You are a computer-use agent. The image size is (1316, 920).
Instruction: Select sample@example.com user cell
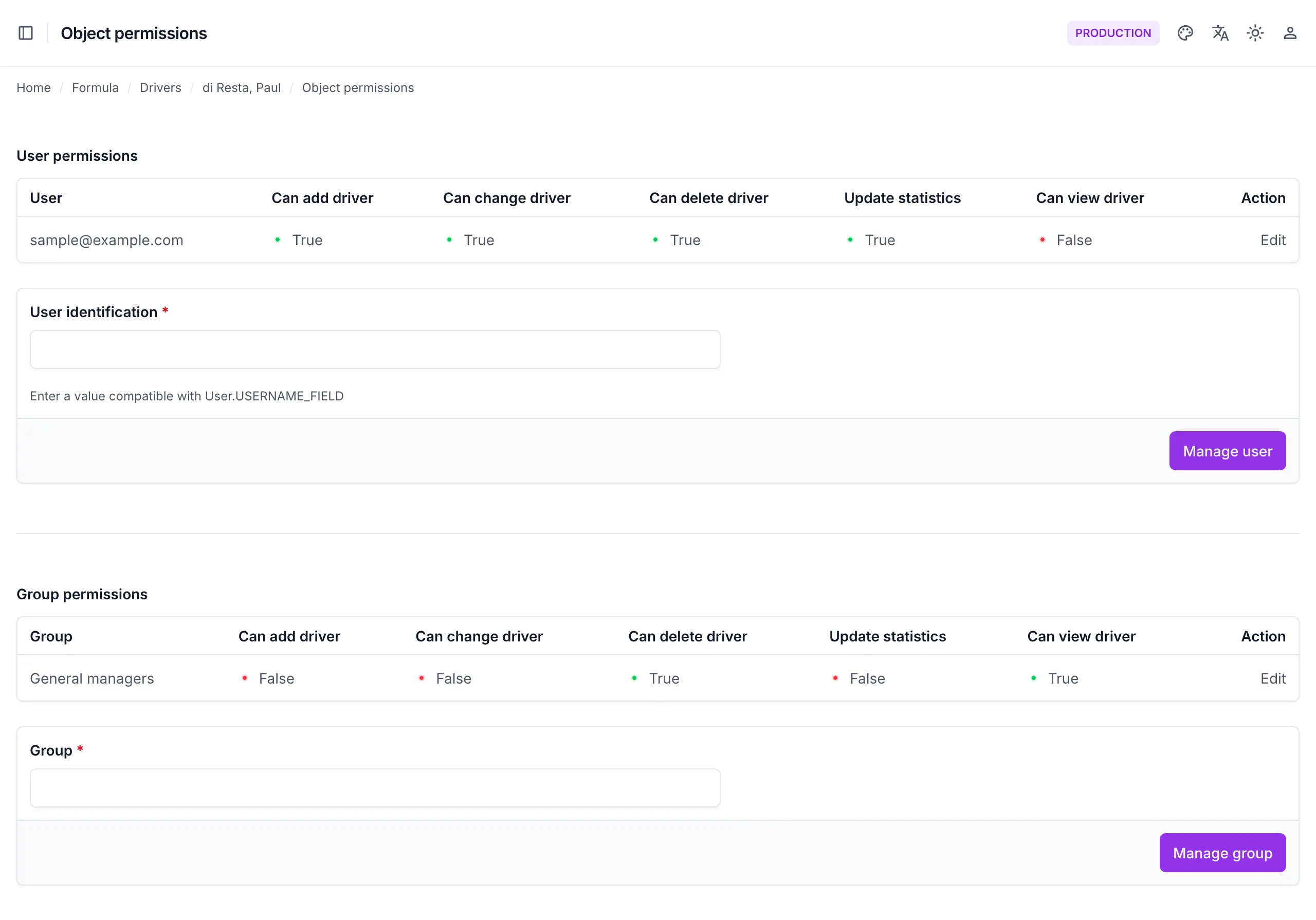[106, 240]
